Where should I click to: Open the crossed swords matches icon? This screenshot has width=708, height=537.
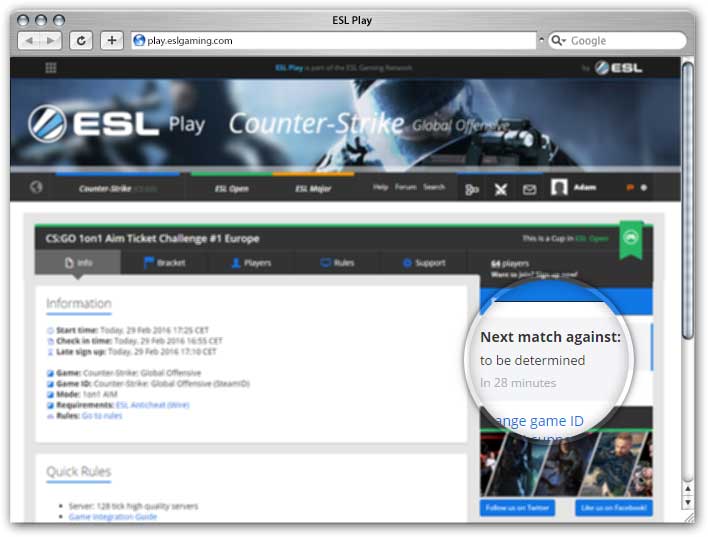500,190
